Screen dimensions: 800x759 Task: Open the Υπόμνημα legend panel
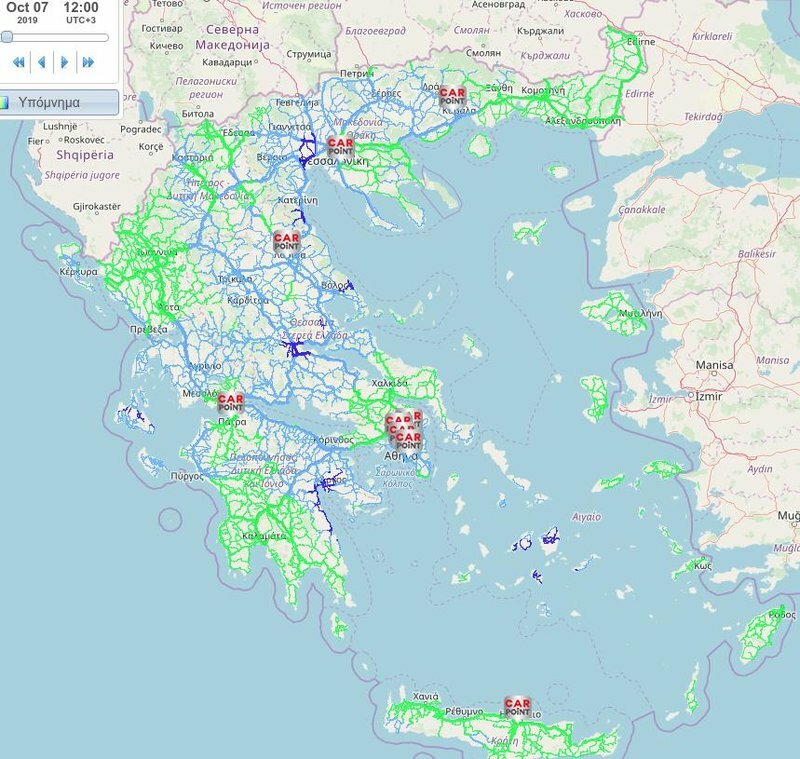pos(50,101)
